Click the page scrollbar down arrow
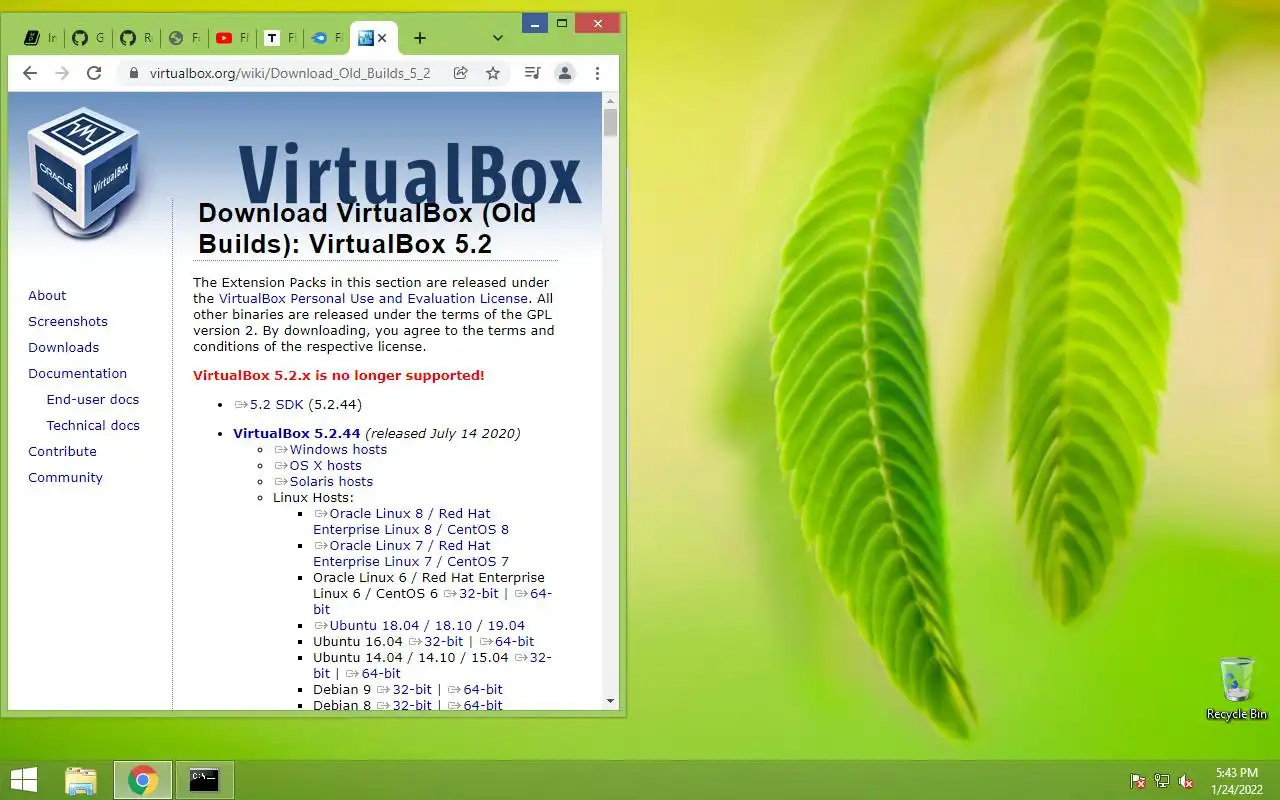Viewport: 1280px width, 800px height. click(611, 702)
